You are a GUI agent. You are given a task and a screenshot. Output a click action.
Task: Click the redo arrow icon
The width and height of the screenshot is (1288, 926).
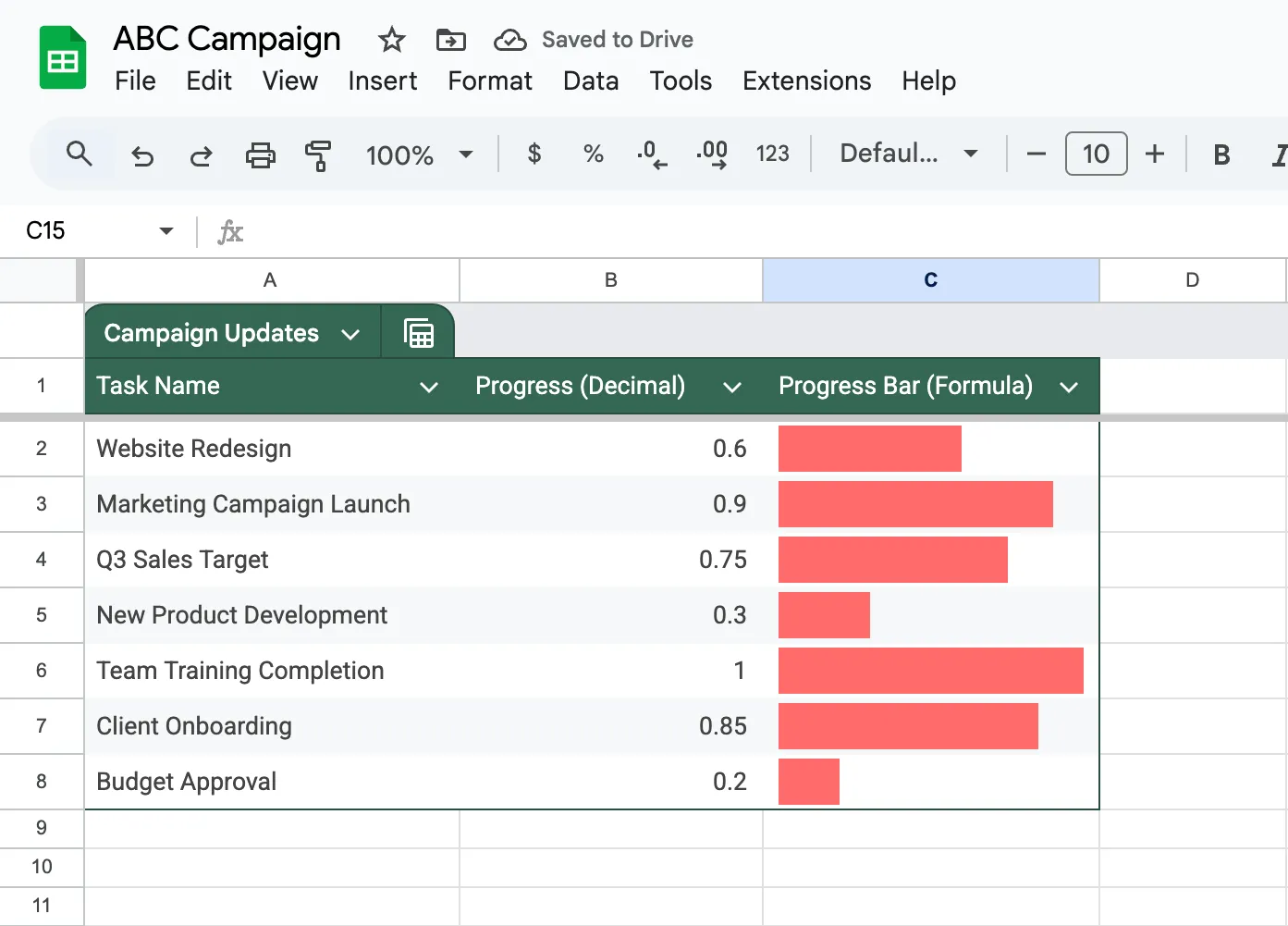pyautogui.click(x=201, y=155)
